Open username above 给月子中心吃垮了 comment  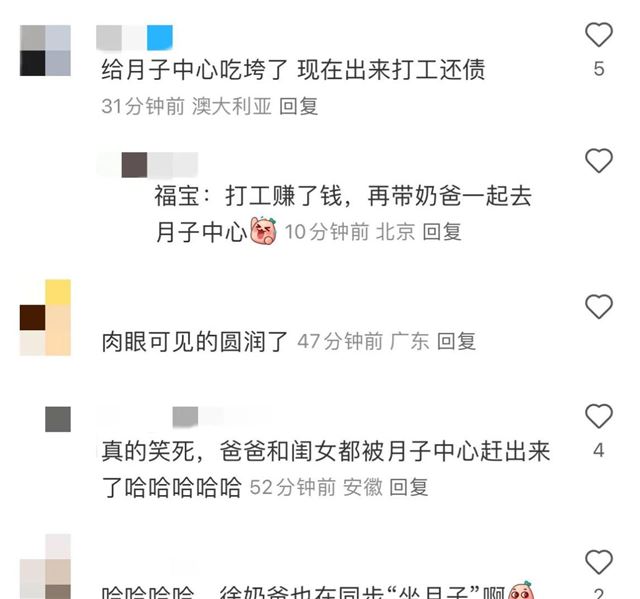[x=134, y=38]
